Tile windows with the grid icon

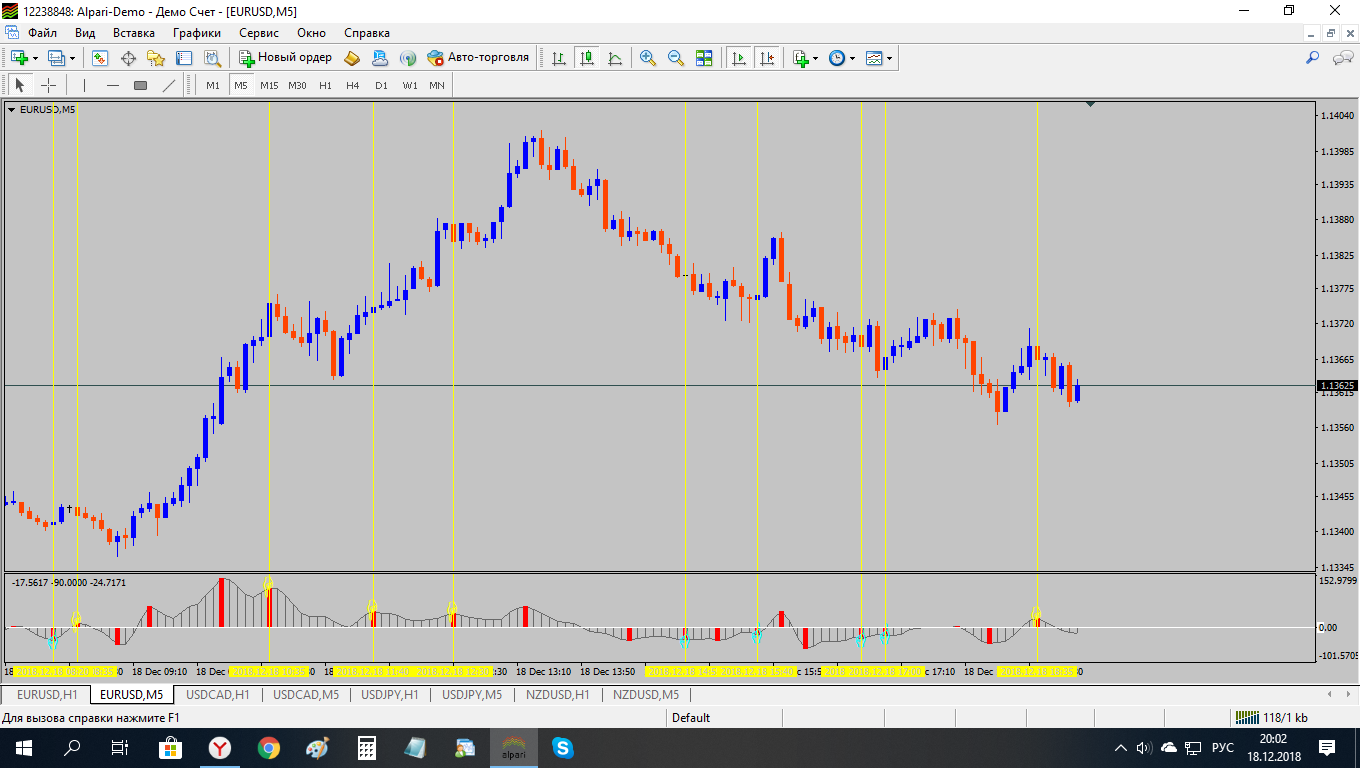(x=704, y=58)
